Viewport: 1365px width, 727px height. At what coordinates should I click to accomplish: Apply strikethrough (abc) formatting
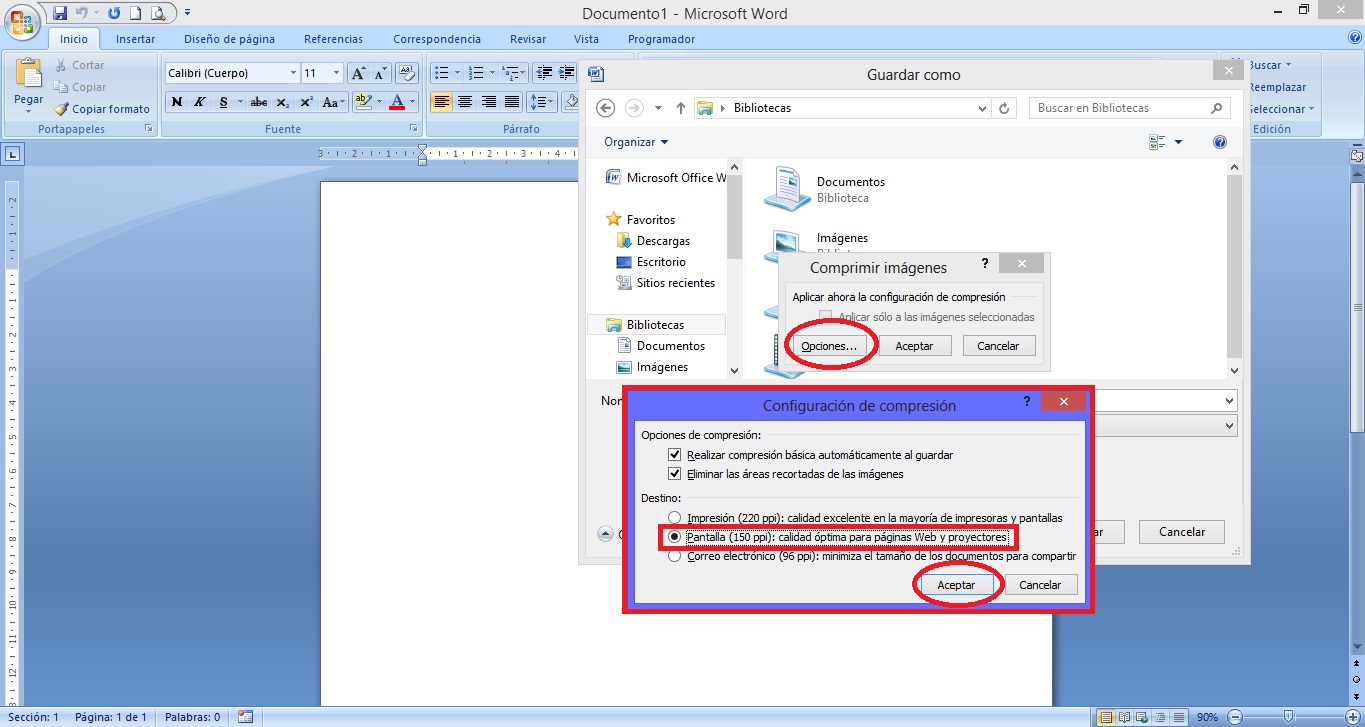pos(259,102)
